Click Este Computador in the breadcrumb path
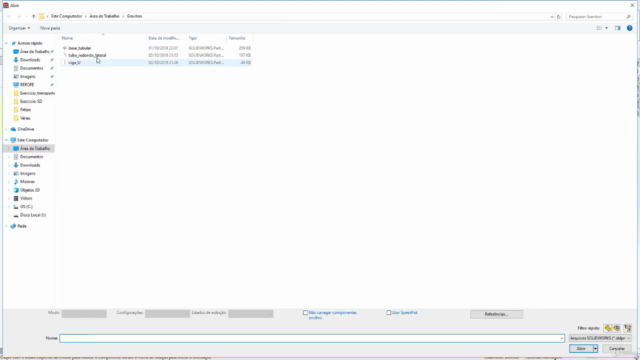The height and width of the screenshot is (360, 640). pos(67,16)
